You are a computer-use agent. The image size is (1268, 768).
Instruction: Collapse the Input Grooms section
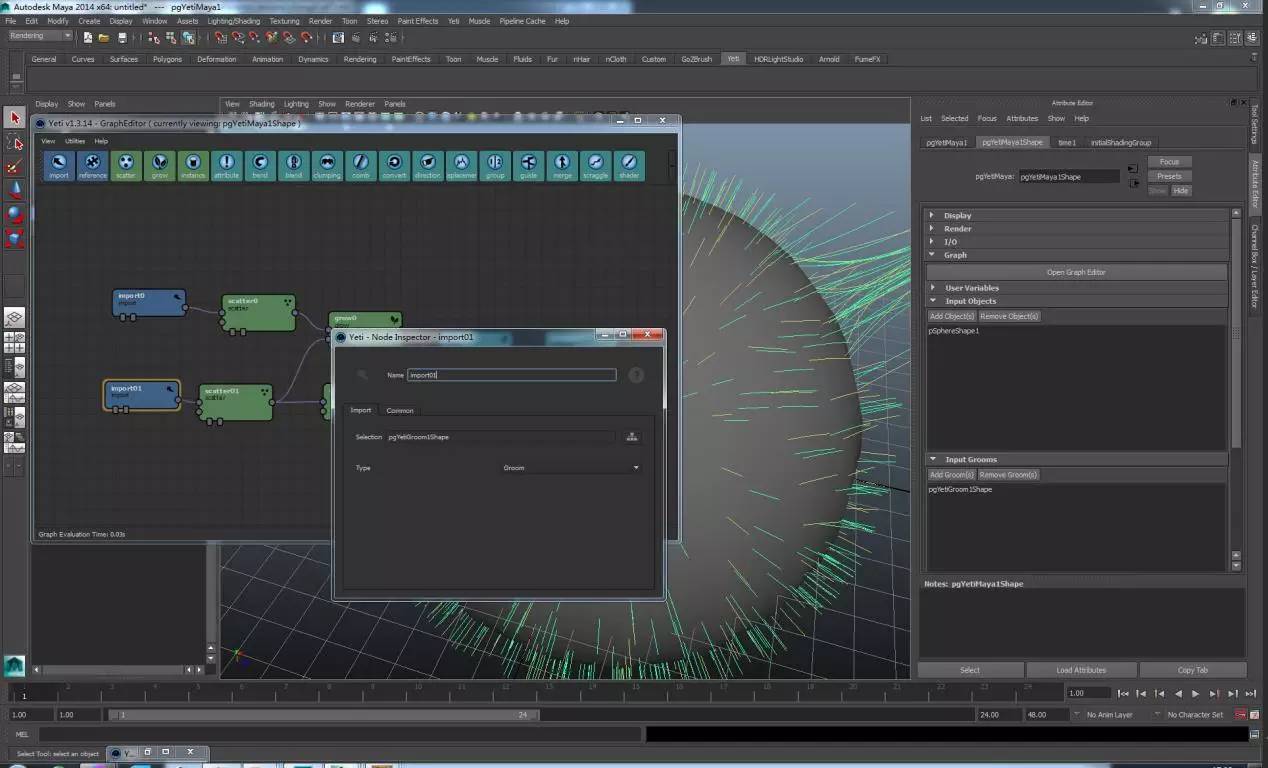(932, 460)
